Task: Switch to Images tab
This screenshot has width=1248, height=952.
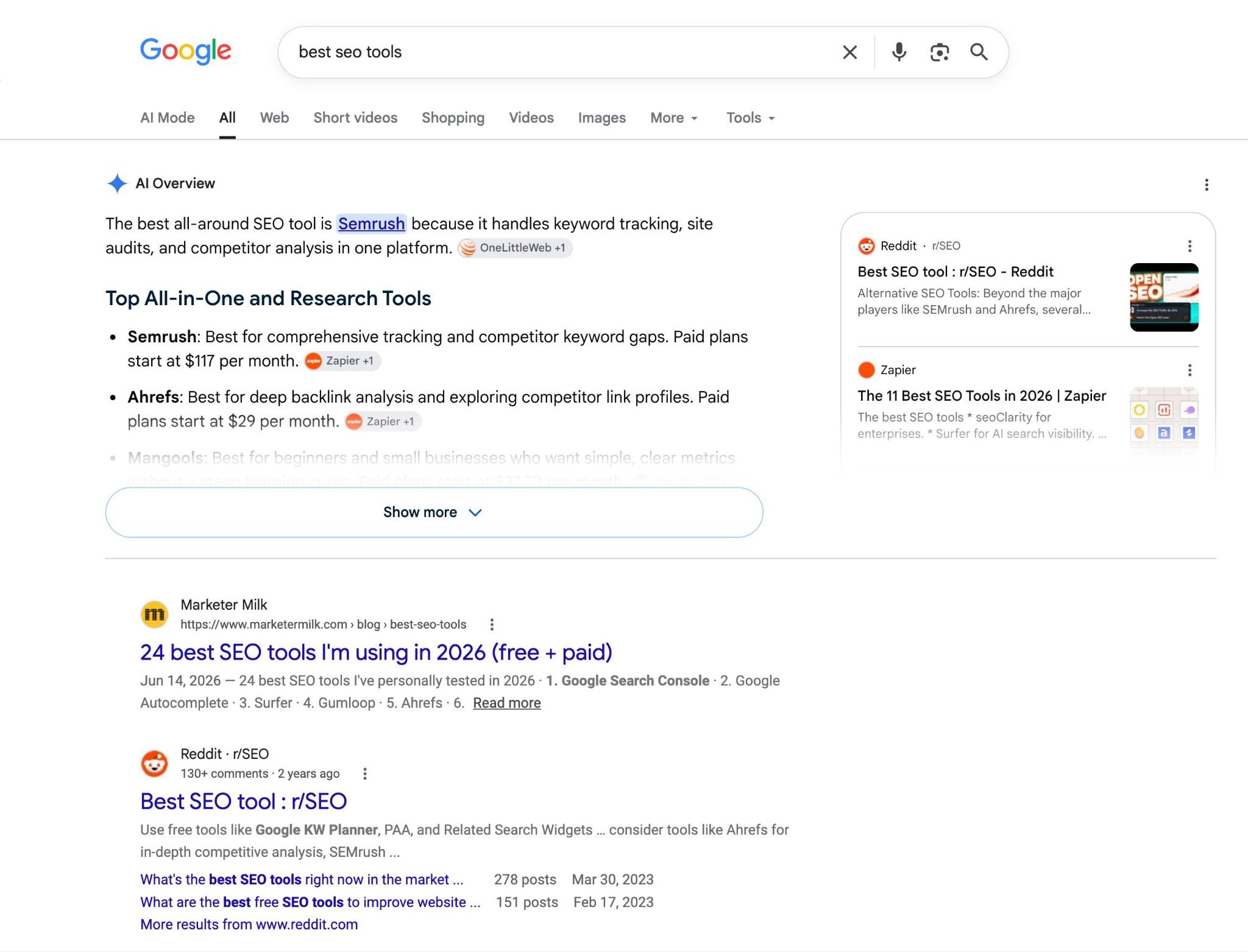Action: [x=601, y=118]
